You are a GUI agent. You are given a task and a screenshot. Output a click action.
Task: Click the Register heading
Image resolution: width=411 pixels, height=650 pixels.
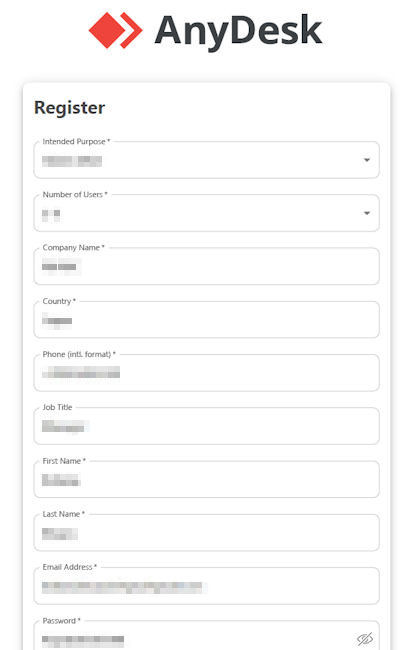70,108
